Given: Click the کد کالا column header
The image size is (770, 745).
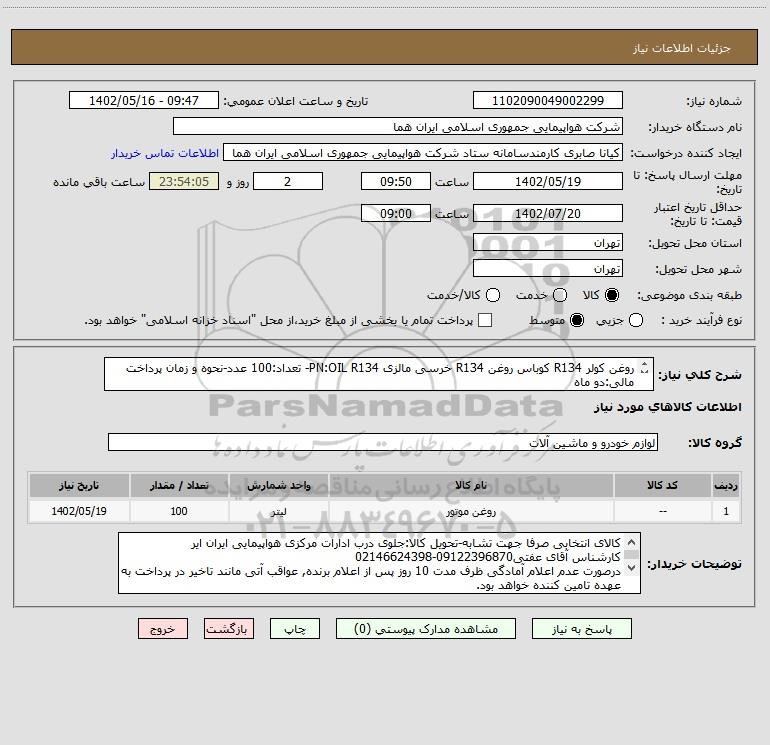Looking at the screenshot, I should pyautogui.click(x=662, y=486).
